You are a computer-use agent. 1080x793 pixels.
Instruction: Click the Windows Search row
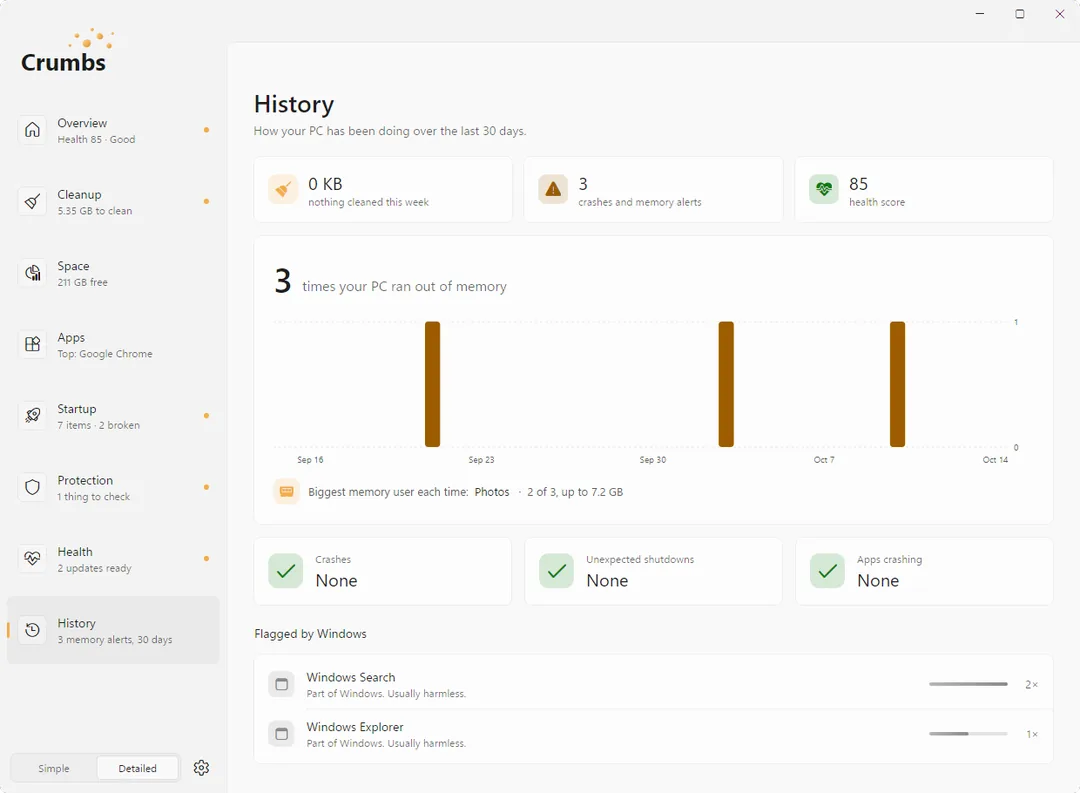(654, 684)
